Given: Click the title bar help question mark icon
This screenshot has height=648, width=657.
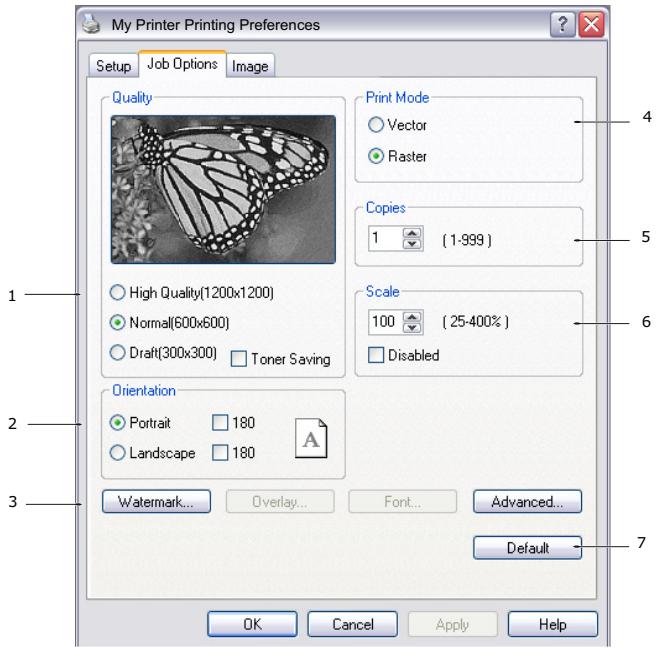Looking at the screenshot, I should coord(562,25).
